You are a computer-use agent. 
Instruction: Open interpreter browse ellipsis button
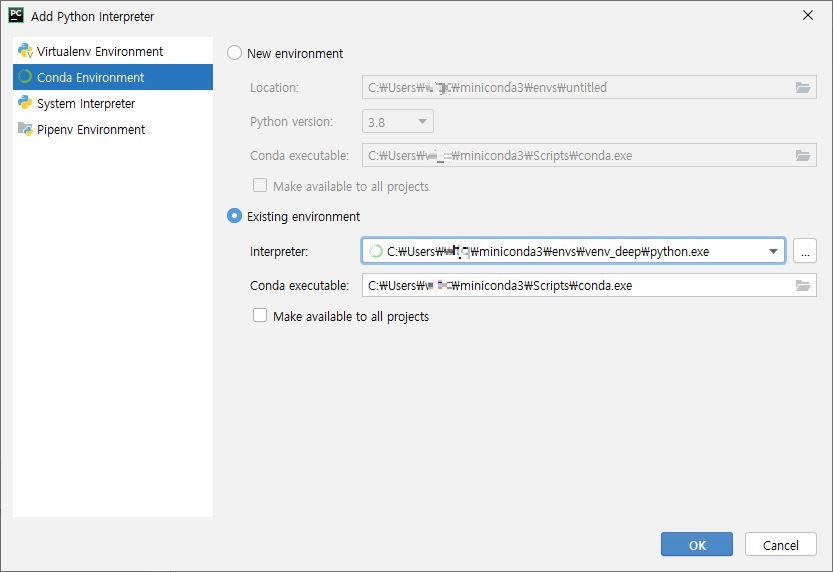(805, 251)
